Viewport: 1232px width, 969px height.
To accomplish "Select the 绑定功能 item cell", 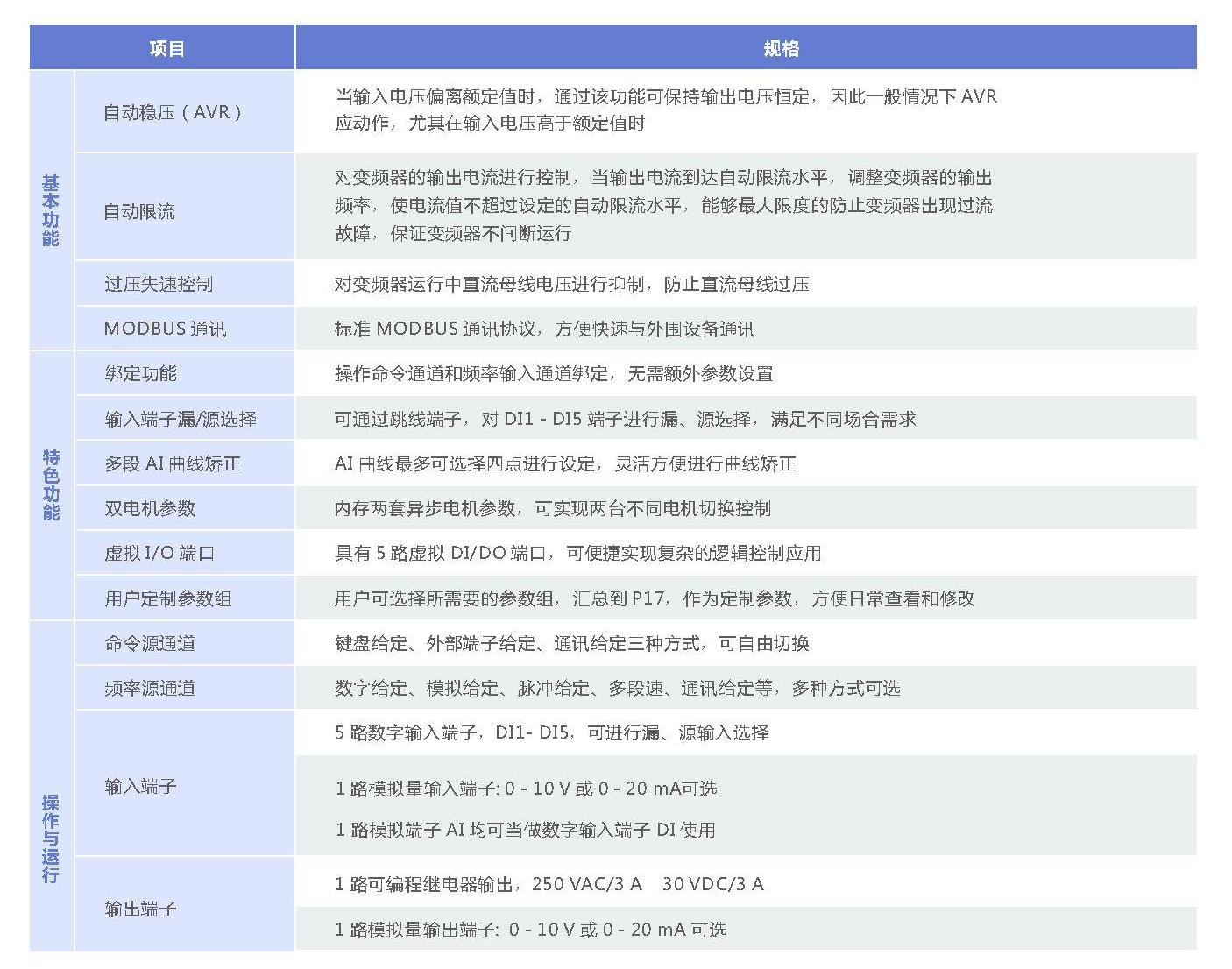I will pos(140,374).
